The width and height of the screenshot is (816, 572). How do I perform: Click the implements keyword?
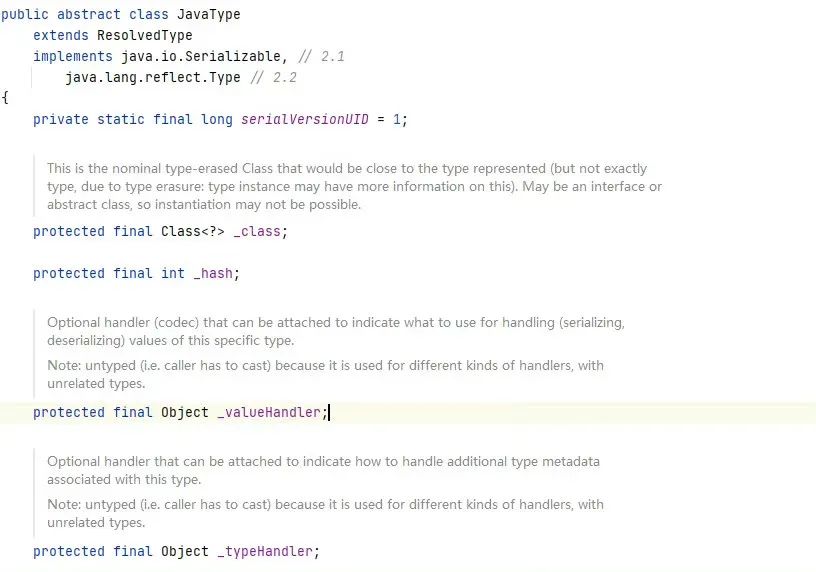point(73,56)
